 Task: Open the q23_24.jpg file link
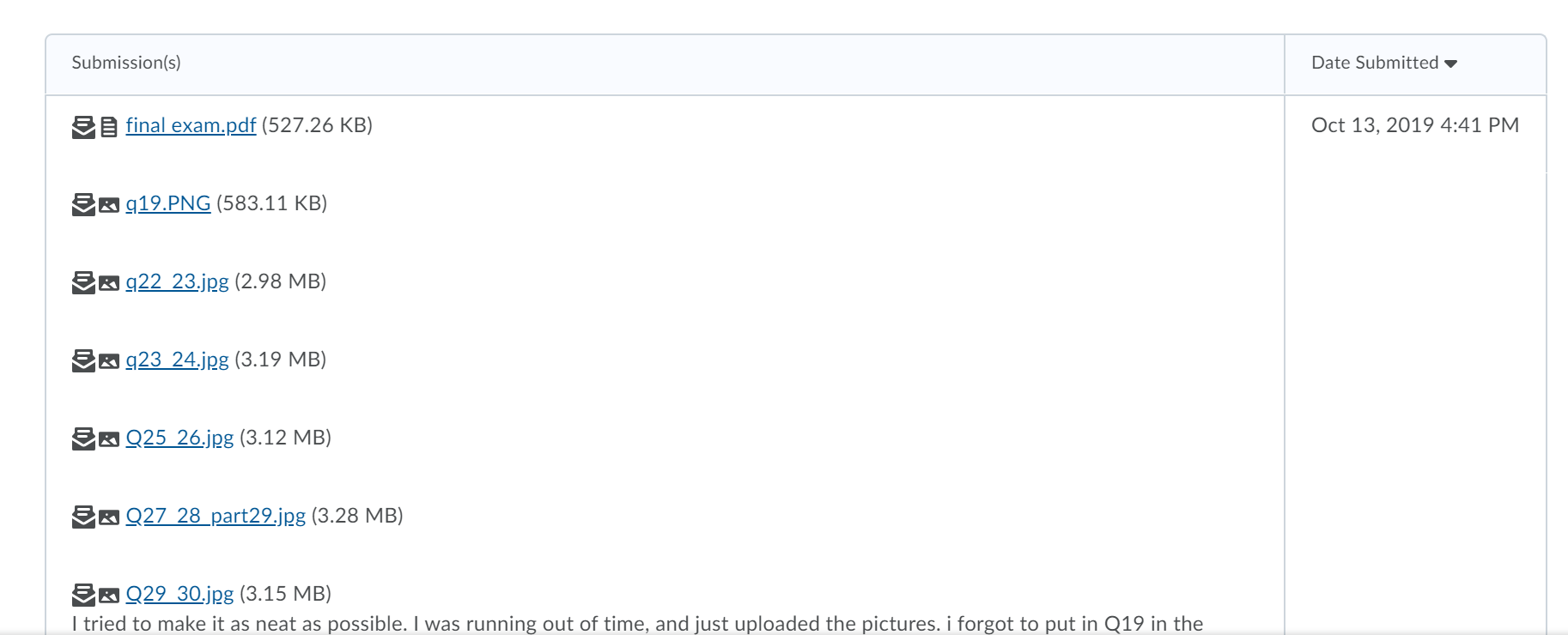177,360
